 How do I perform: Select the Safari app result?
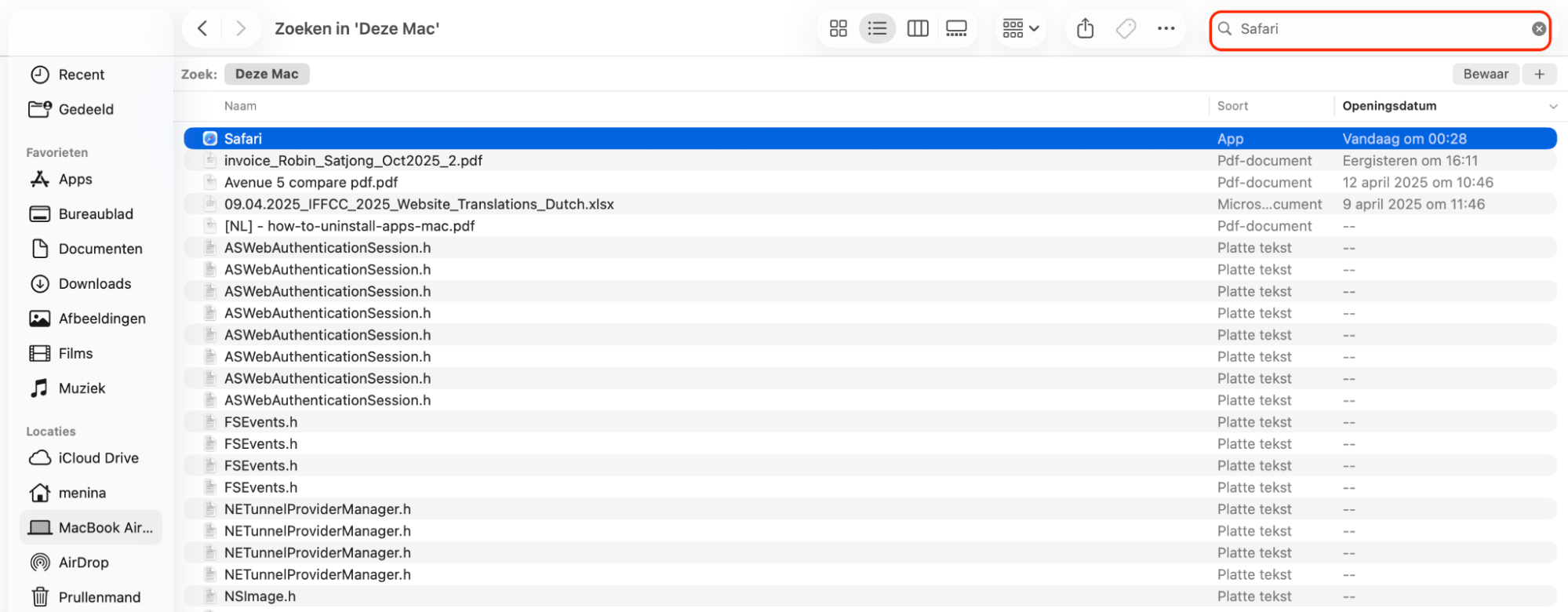[243, 139]
